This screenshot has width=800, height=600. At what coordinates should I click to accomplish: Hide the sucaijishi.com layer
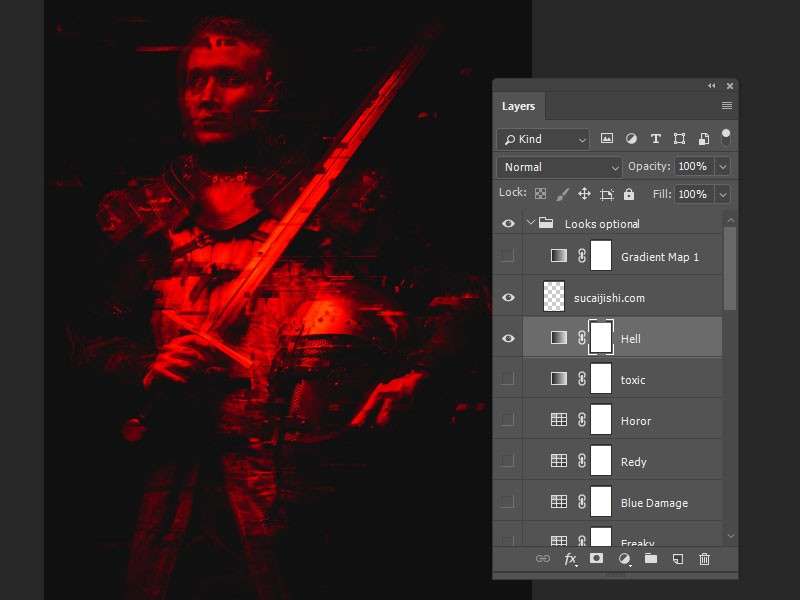tap(508, 297)
